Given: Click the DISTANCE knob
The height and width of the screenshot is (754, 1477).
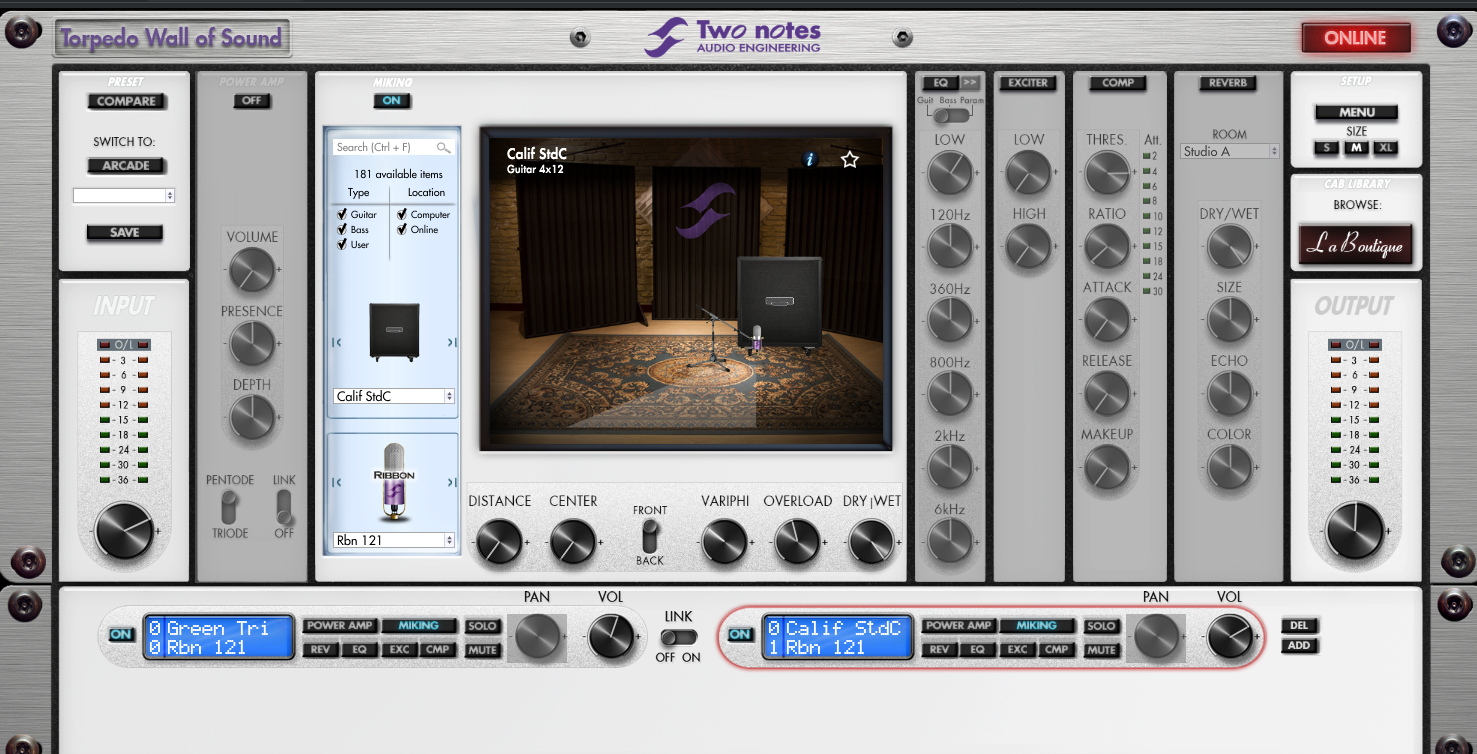Looking at the screenshot, I should (x=497, y=542).
